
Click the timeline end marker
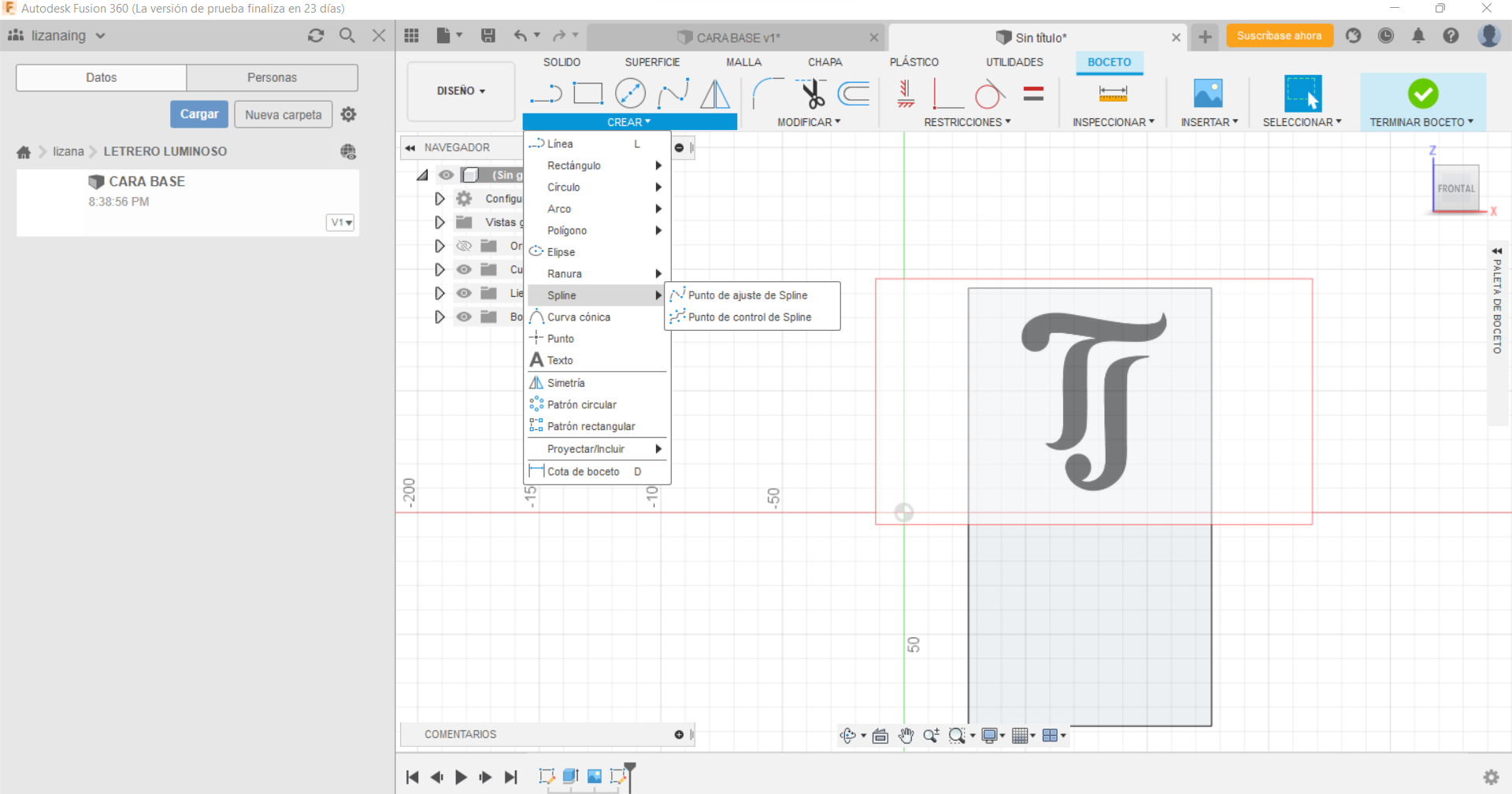[629, 776]
